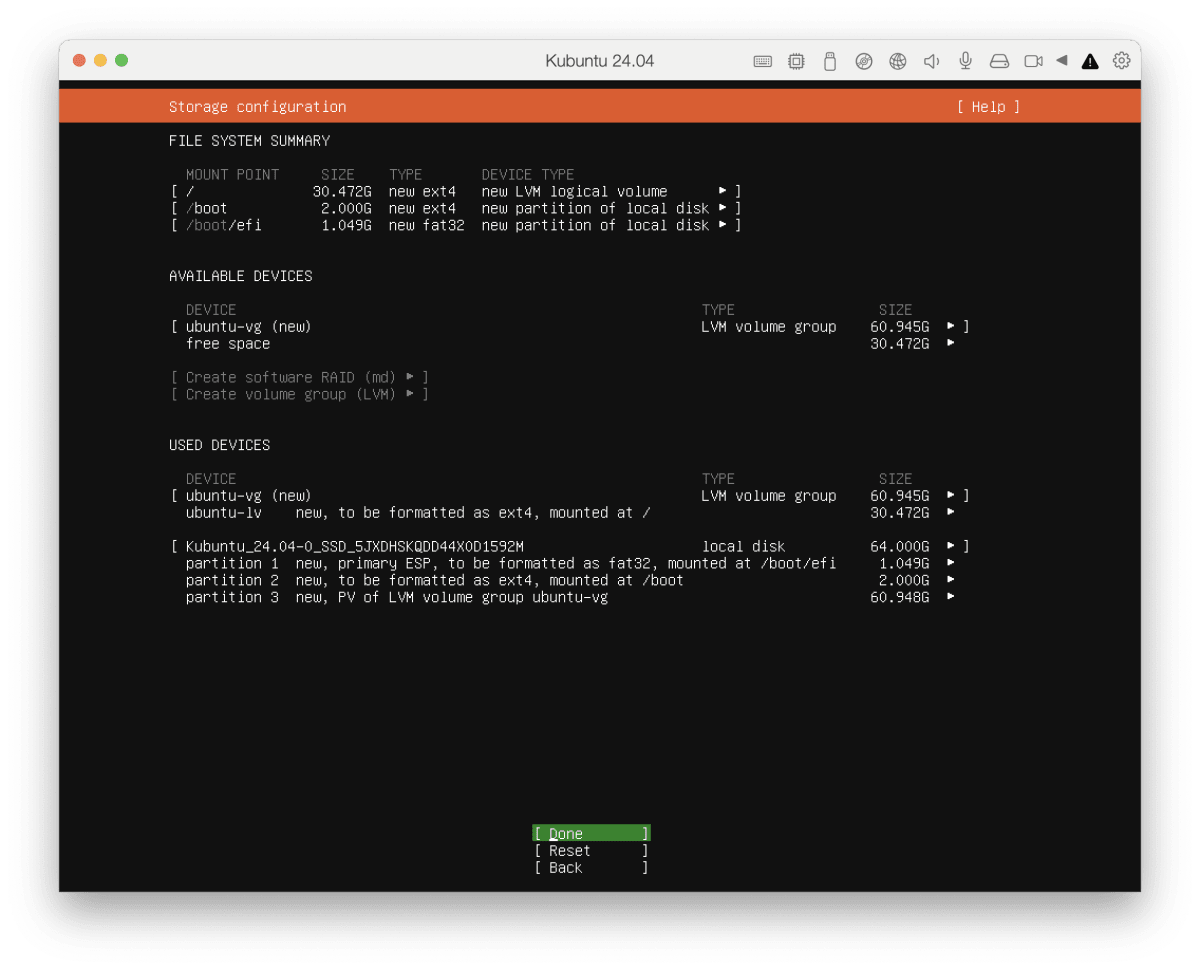Click the CPU chip icon
This screenshot has height=970, width=1200.
point(796,61)
